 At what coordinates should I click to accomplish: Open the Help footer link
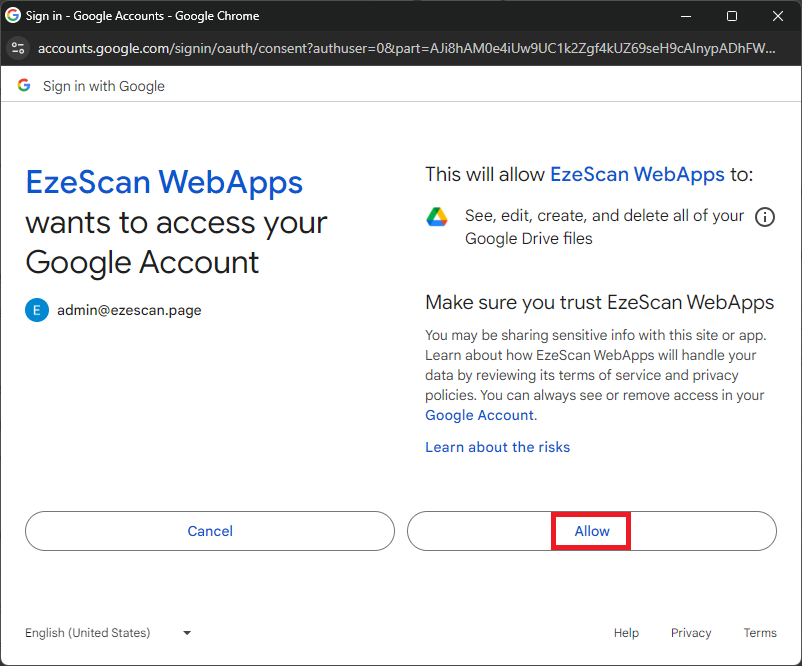[626, 633]
